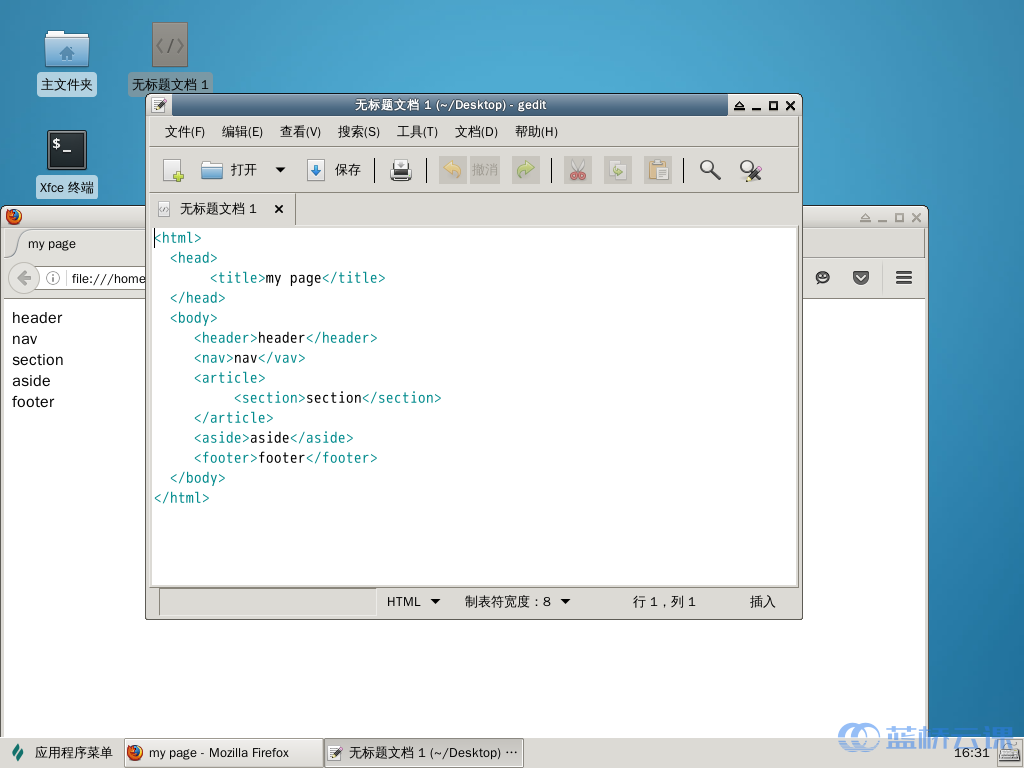Toggle 插入 insert mode in status bar
The width and height of the screenshot is (1024, 768).
(x=762, y=602)
